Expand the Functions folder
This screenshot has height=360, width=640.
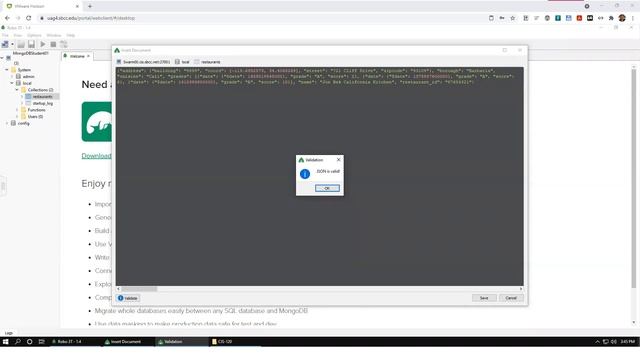(17, 110)
